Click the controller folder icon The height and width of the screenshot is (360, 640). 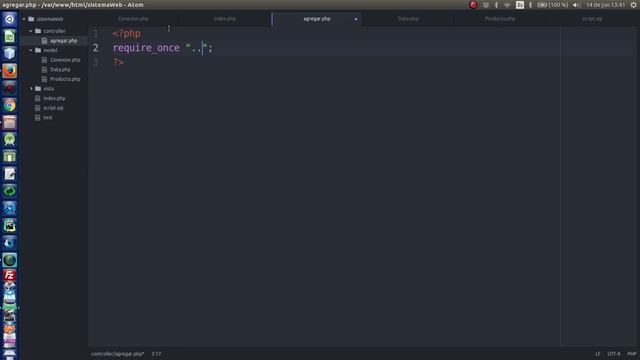coord(38,31)
